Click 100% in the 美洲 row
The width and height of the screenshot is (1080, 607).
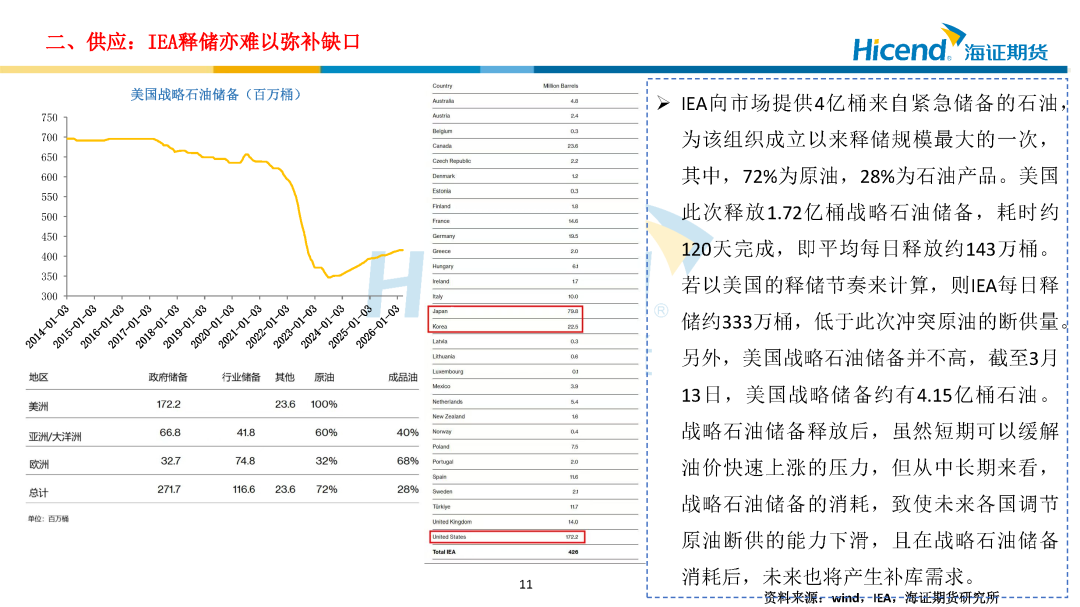324,404
